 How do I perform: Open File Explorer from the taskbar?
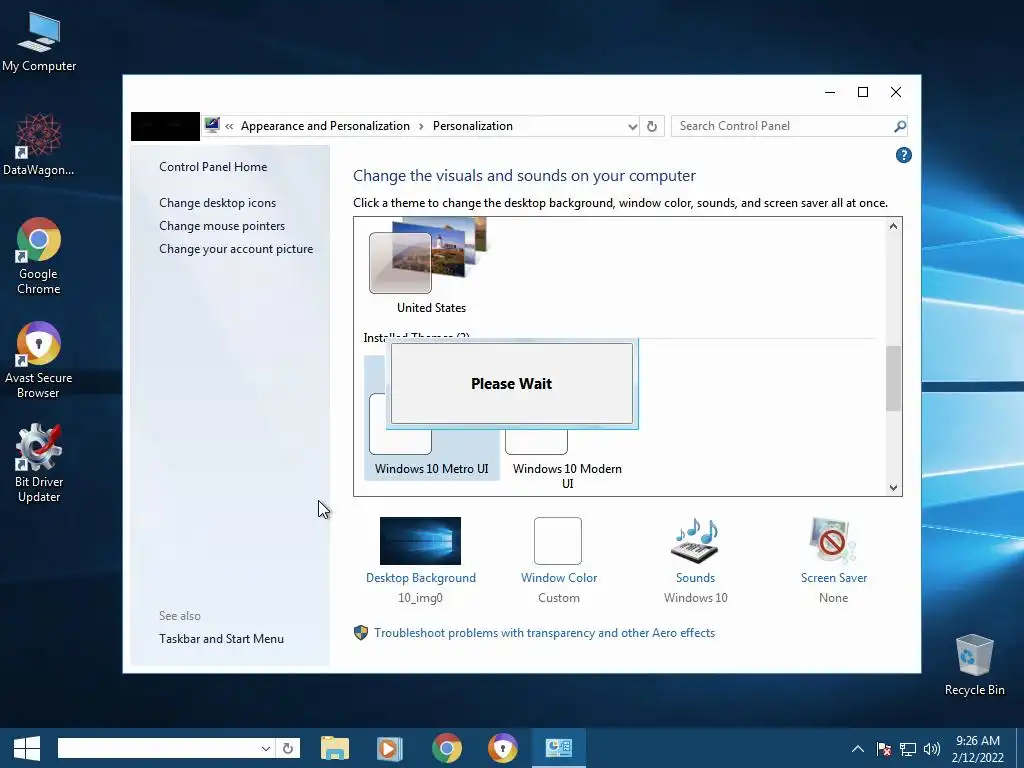(335, 748)
